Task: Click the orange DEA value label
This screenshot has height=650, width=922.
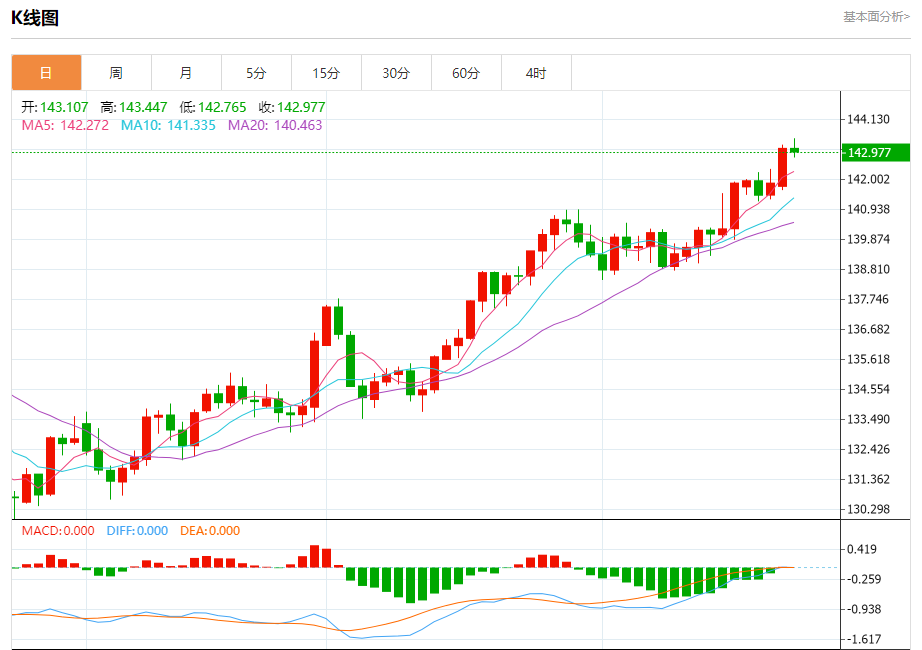Action: (x=210, y=531)
